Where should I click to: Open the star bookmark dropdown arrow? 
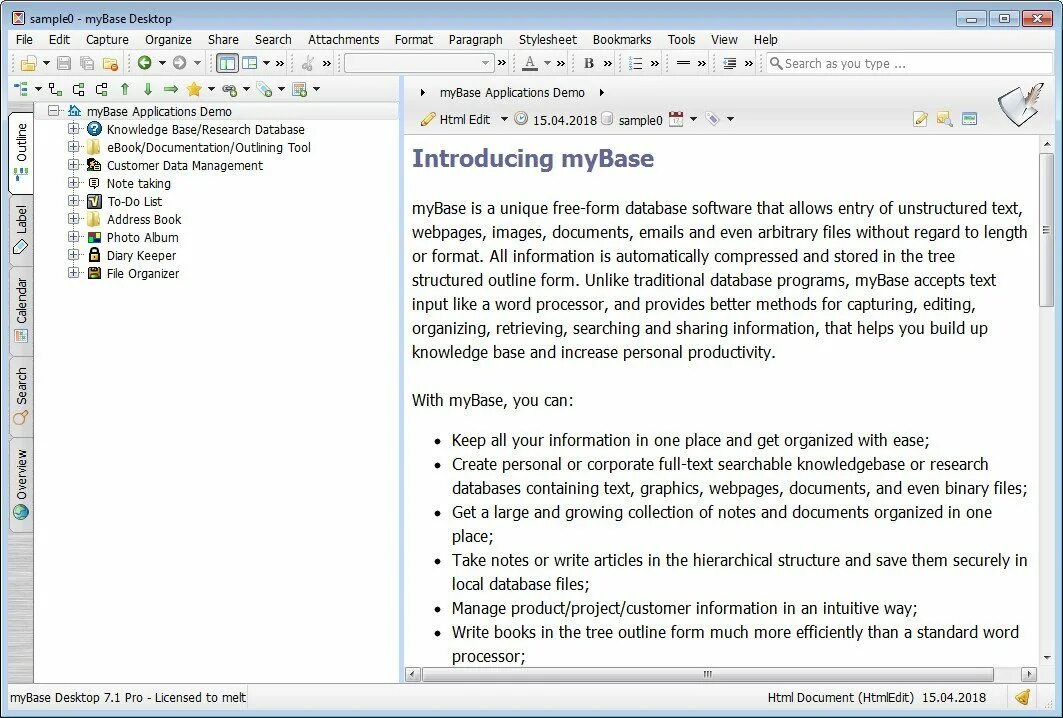point(211,89)
